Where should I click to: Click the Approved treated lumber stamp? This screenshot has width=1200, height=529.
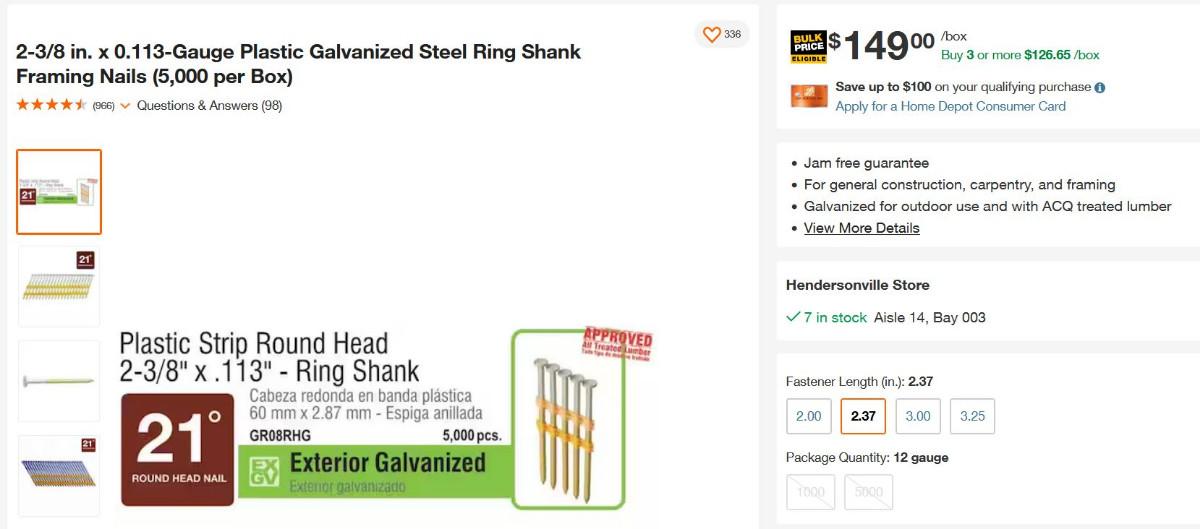[x=616, y=343]
